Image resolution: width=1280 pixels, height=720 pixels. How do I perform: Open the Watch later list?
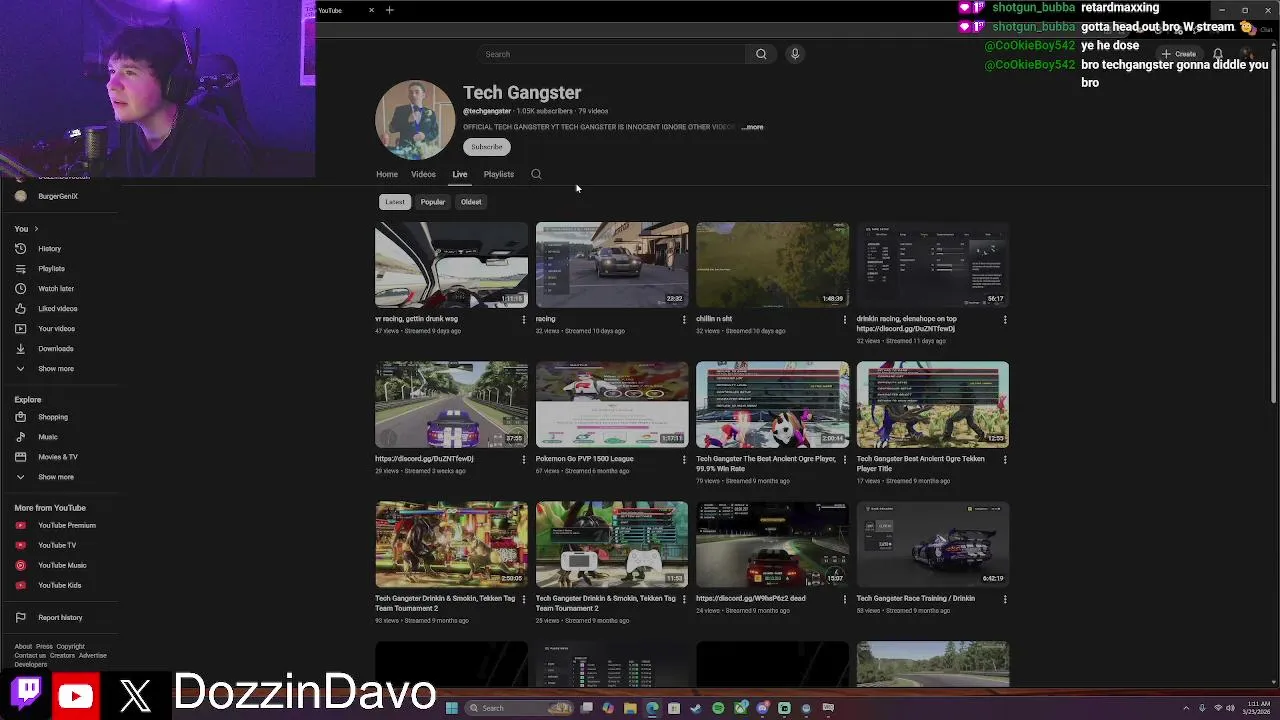pos(56,288)
